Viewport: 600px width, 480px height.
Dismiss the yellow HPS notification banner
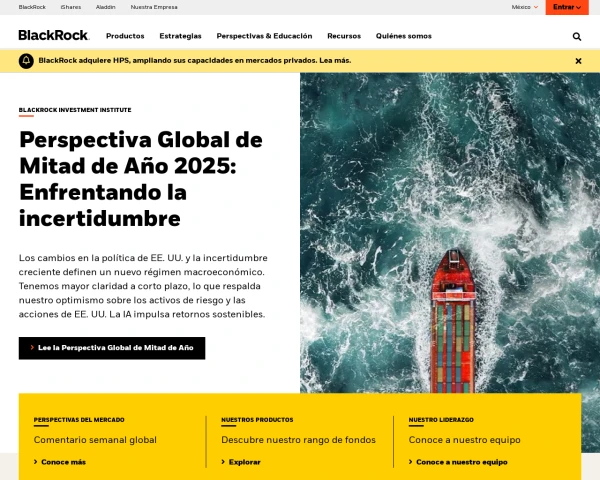point(578,61)
